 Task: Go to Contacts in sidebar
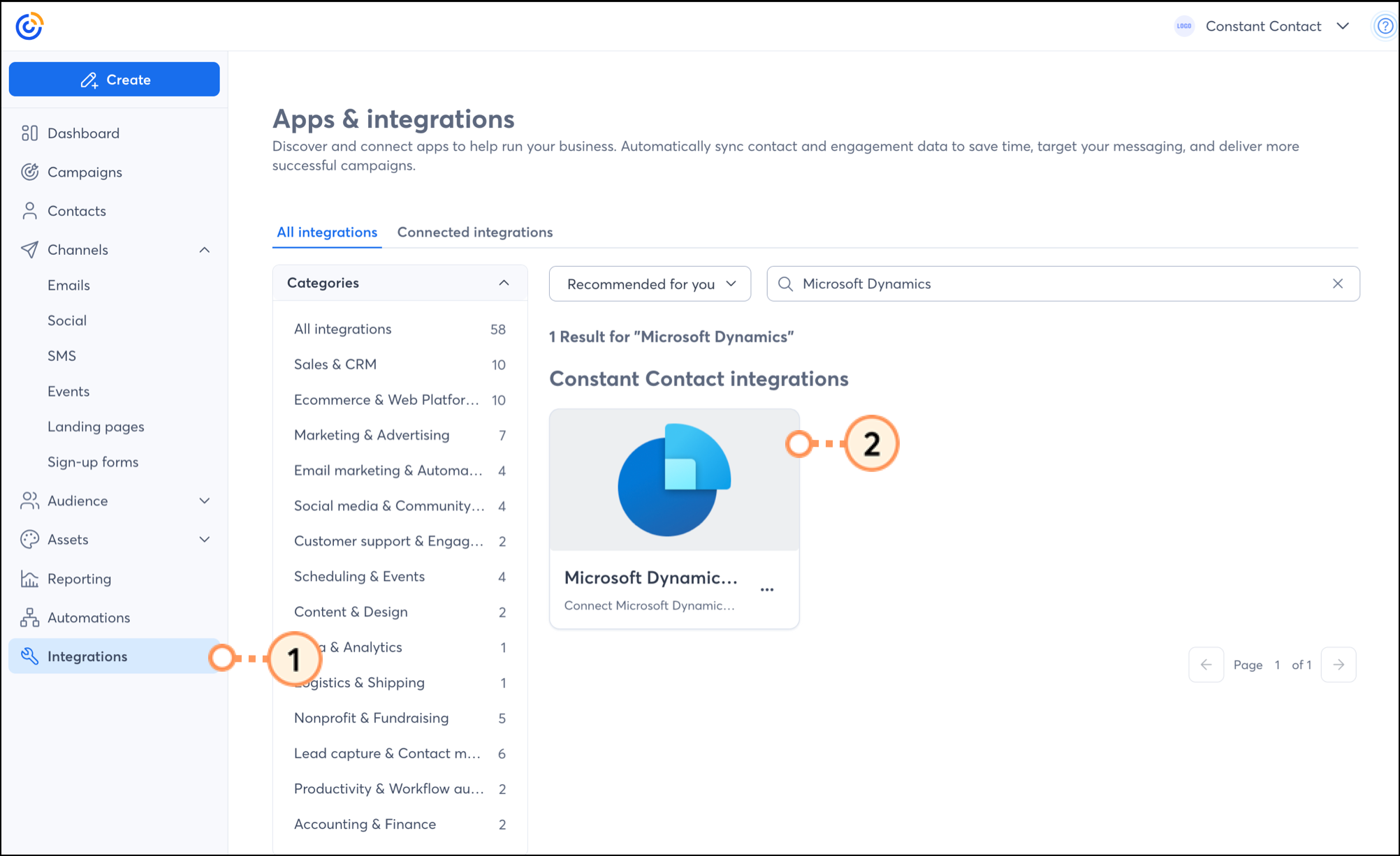(x=76, y=211)
